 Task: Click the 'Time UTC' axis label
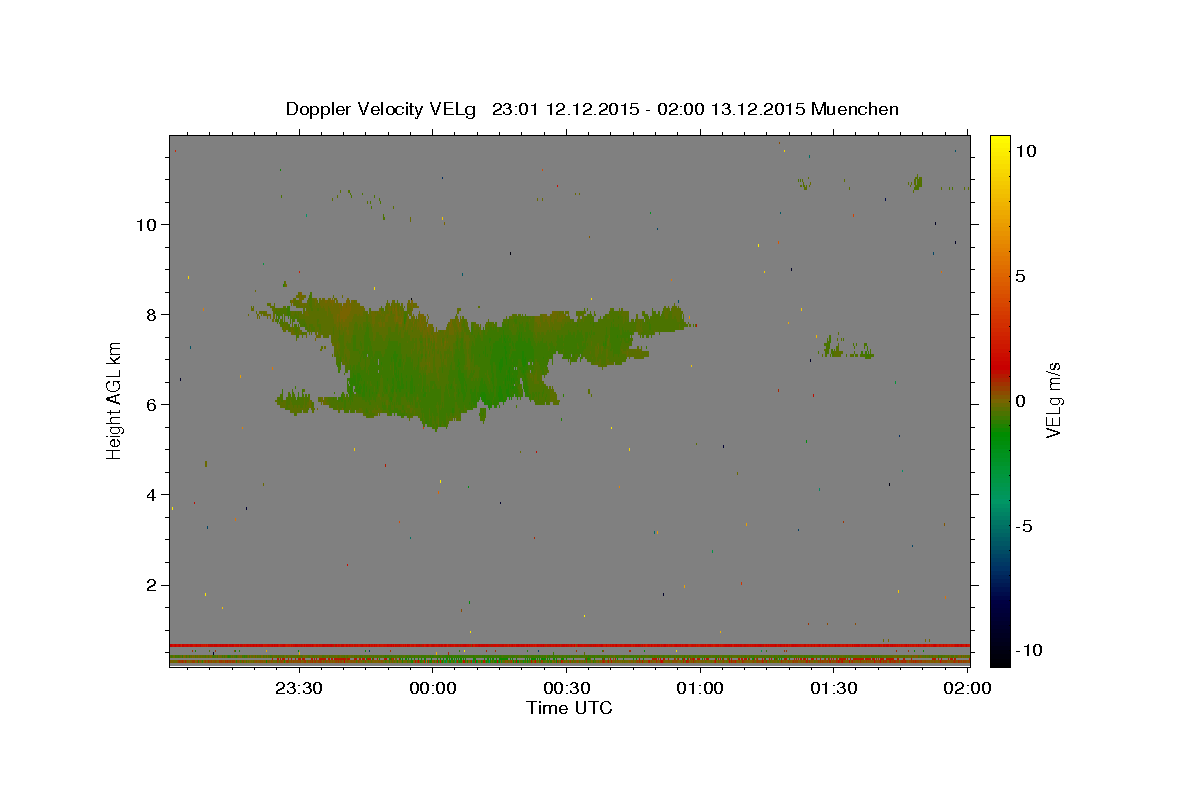[569, 708]
